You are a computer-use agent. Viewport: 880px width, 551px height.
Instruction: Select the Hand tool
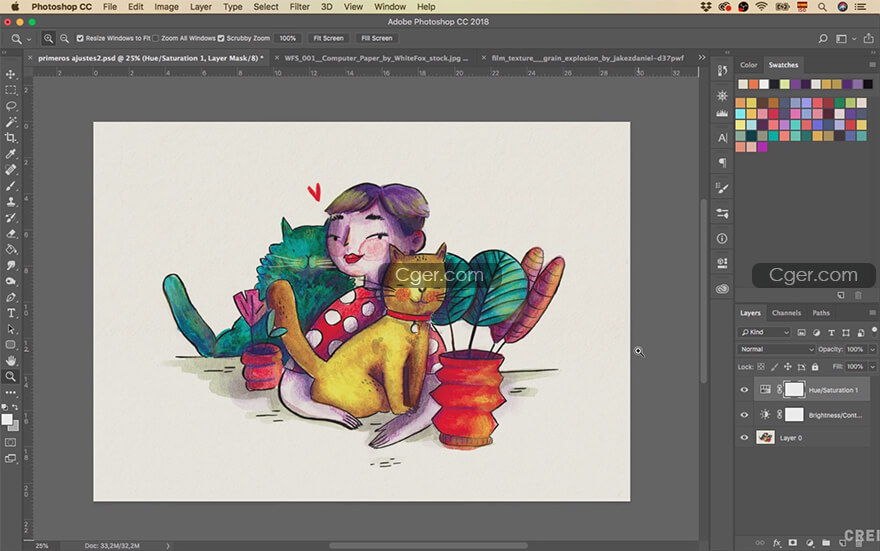(x=11, y=361)
